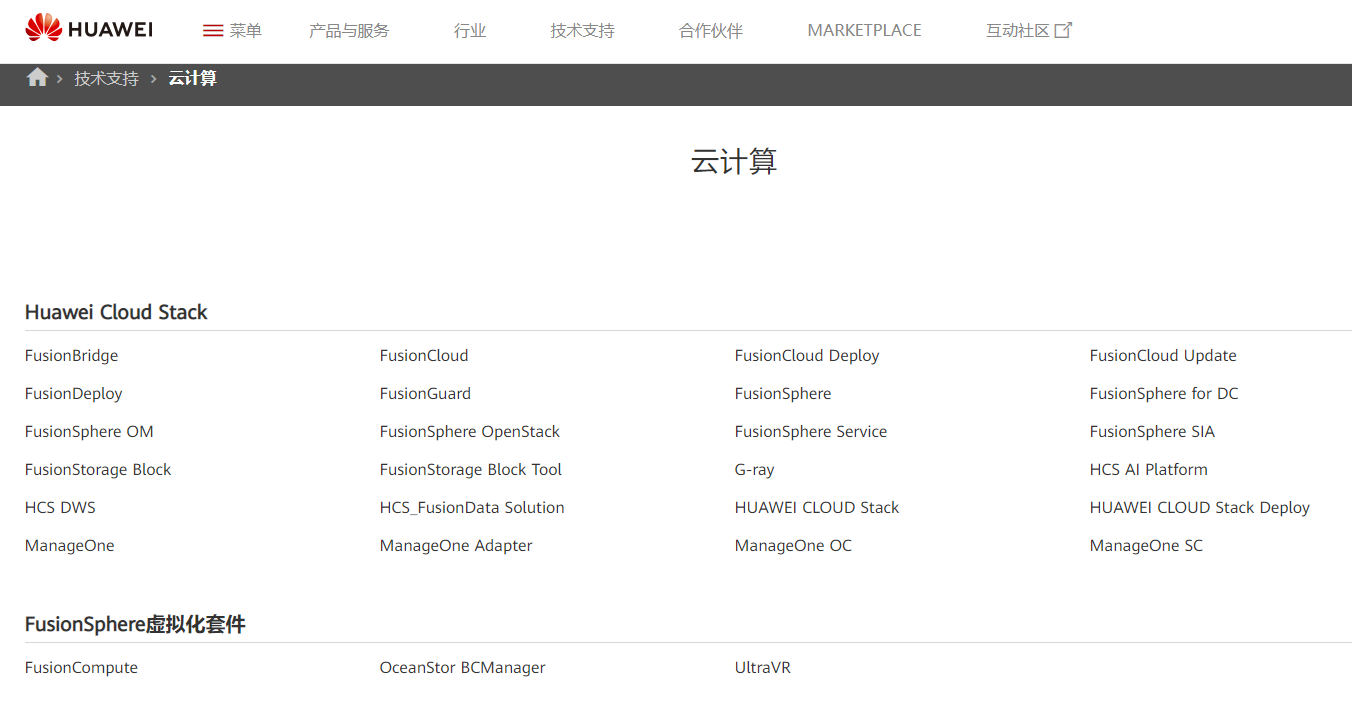Open HCS AI Platform link
The height and width of the screenshot is (724, 1352).
point(1149,470)
